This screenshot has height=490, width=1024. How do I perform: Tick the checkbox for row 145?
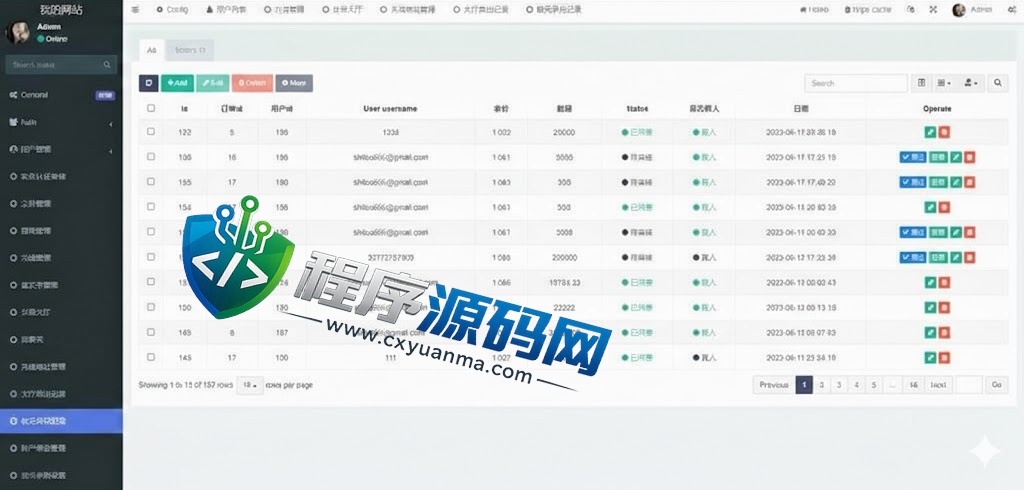click(151, 357)
